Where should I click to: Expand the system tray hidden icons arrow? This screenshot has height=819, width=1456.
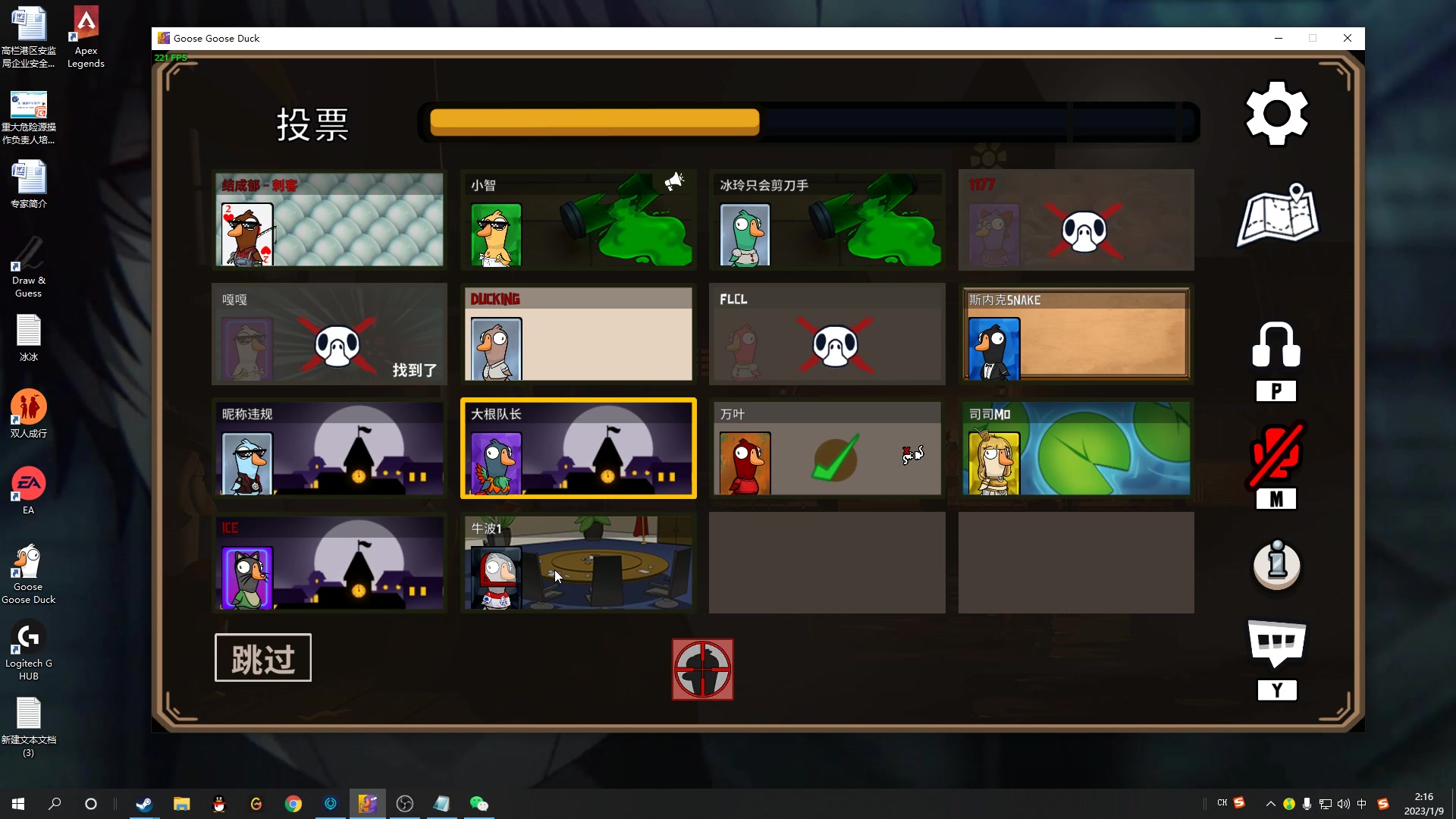pos(1270,804)
